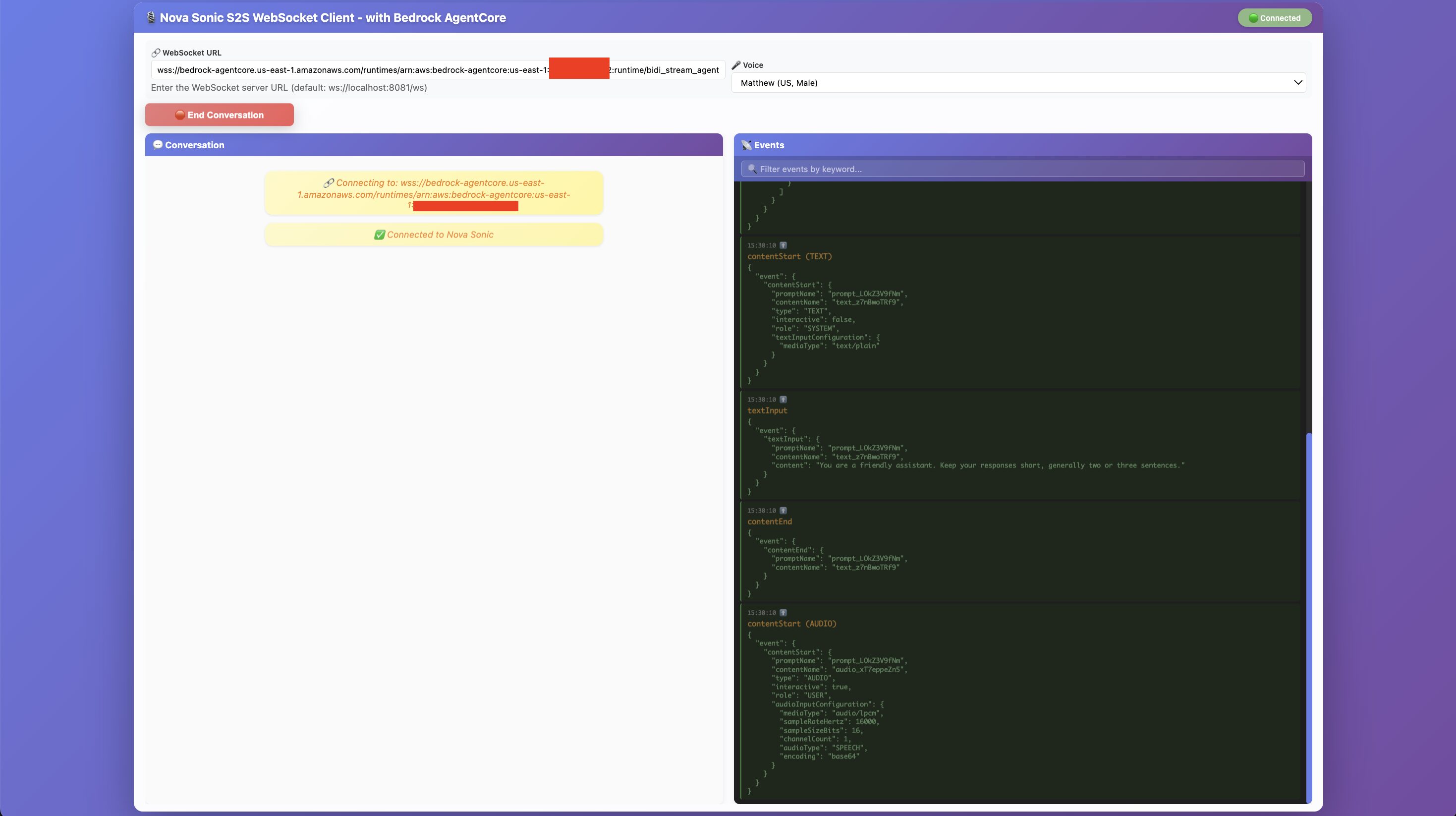This screenshot has width=1456, height=816.
Task: Click the chevron arrow of the Voice selector
Action: [1297, 83]
